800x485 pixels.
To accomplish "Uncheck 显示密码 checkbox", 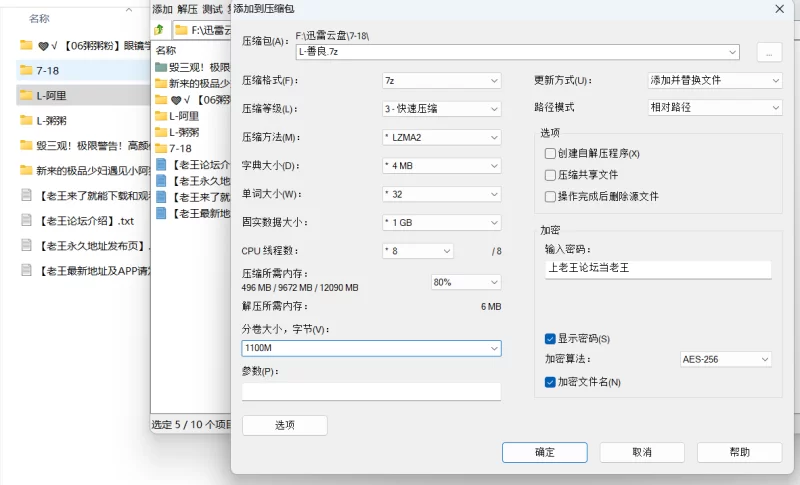I will [x=550, y=339].
